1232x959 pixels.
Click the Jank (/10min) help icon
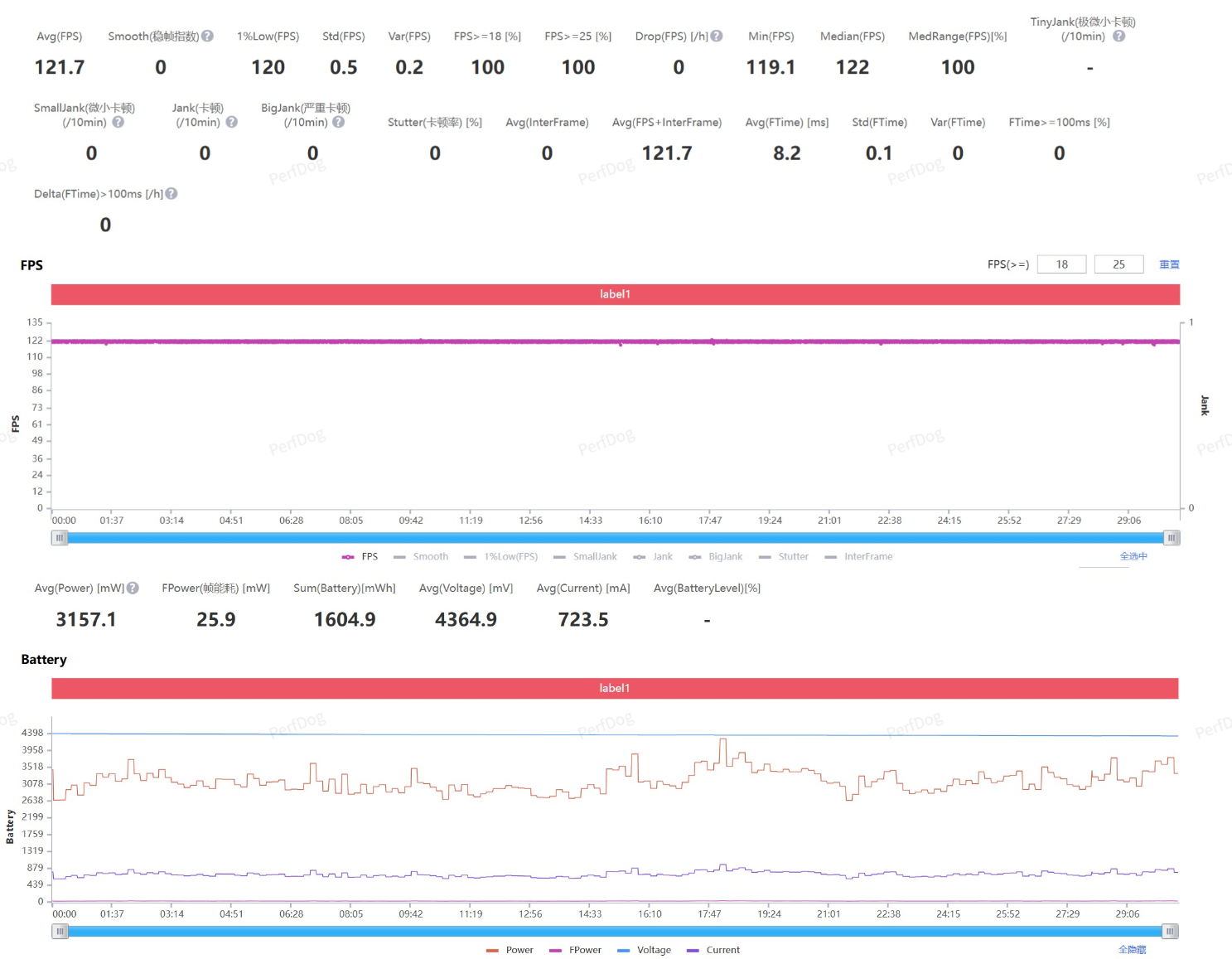232,122
